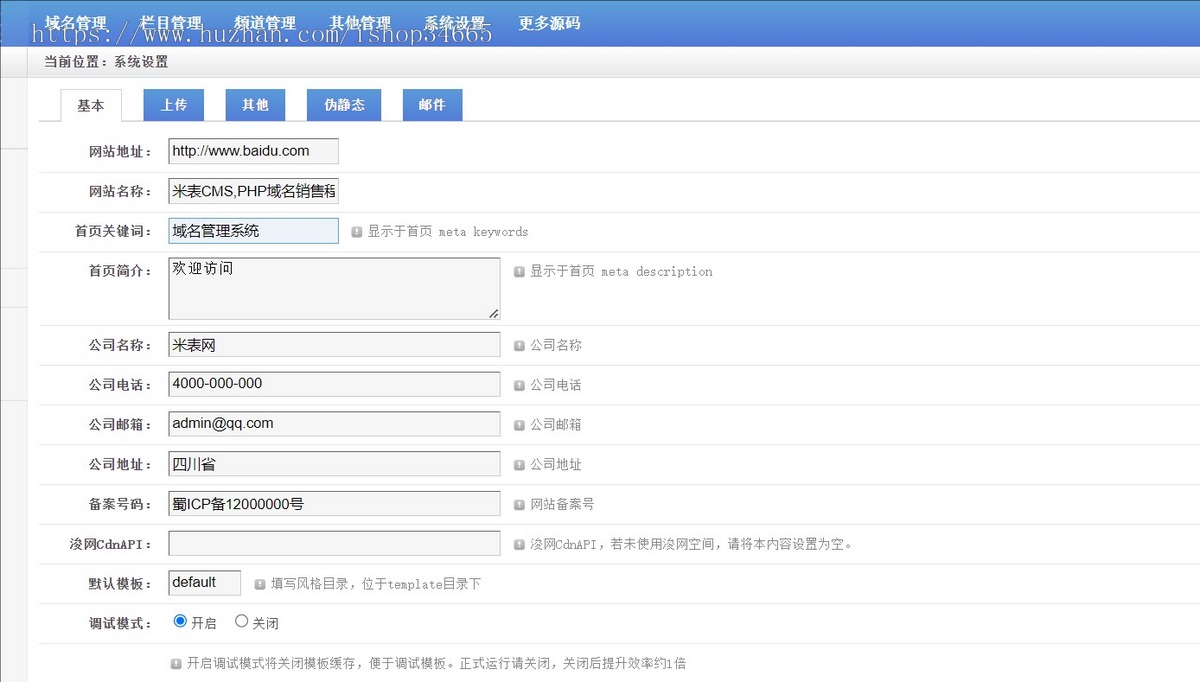Switch to the 伪静态 tab
The height and width of the screenshot is (682, 1200).
(x=344, y=105)
